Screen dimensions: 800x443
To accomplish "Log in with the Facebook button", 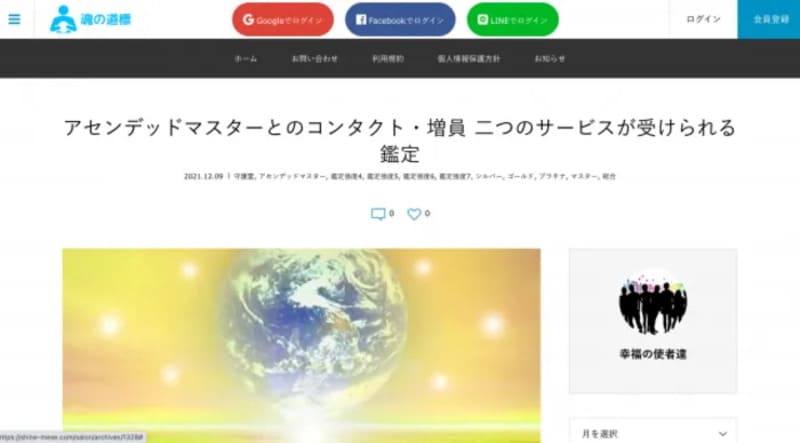I will click(400, 19).
